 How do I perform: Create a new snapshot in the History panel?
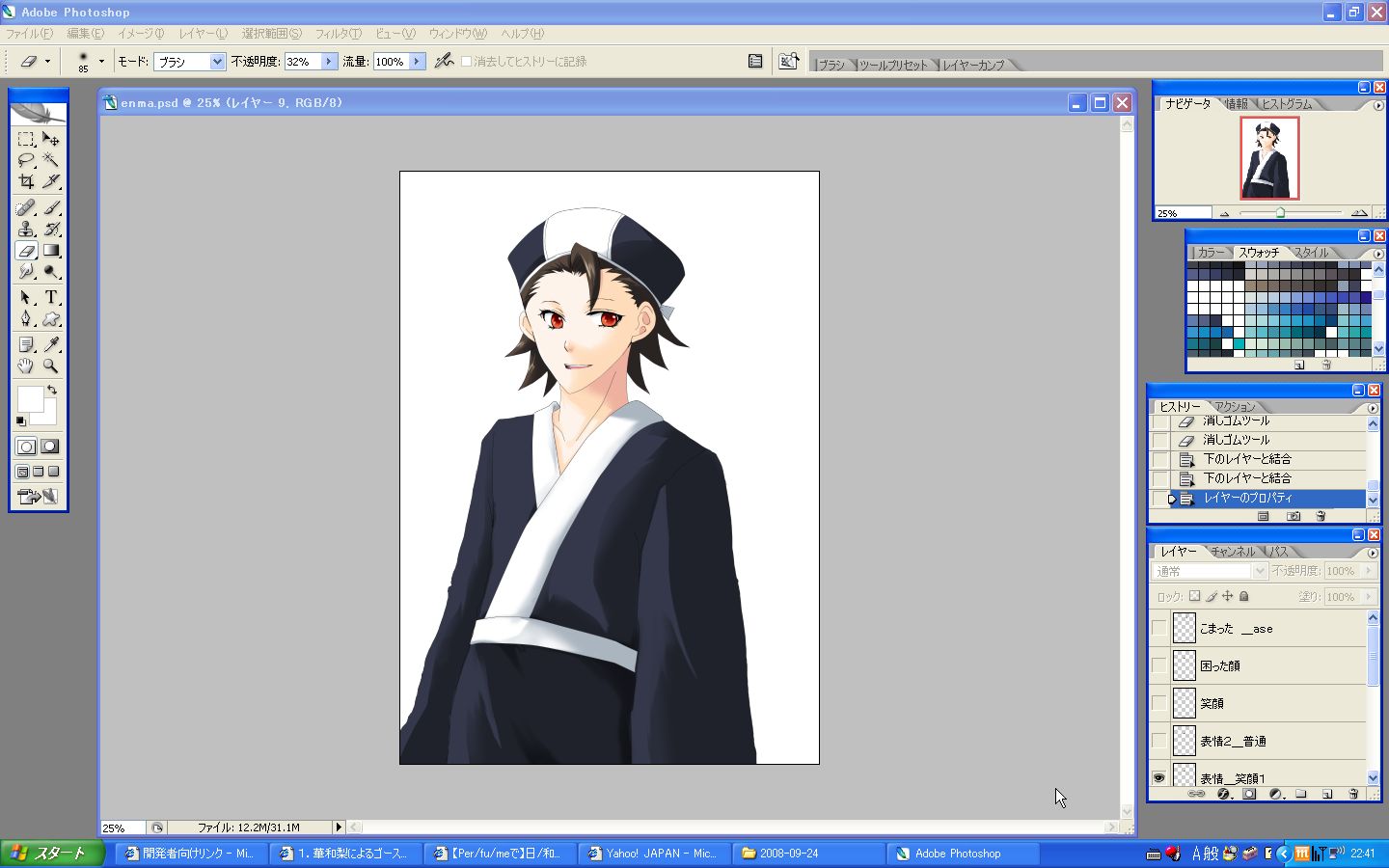(1294, 516)
